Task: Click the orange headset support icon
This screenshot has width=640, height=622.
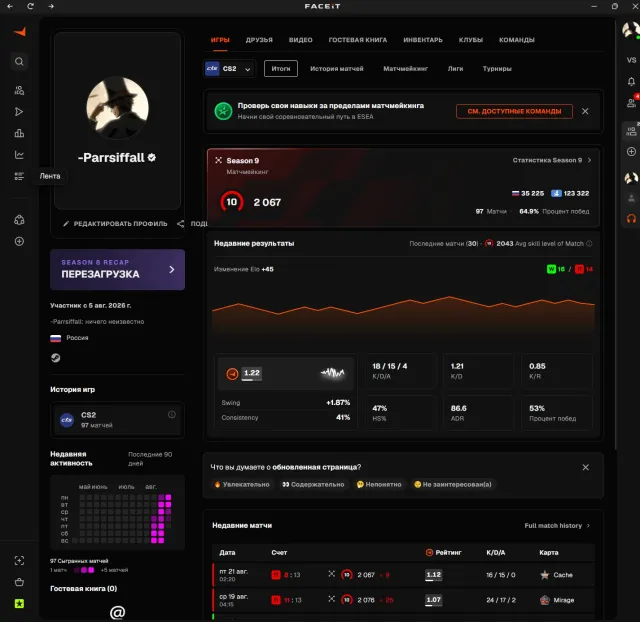Action: [631, 218]
